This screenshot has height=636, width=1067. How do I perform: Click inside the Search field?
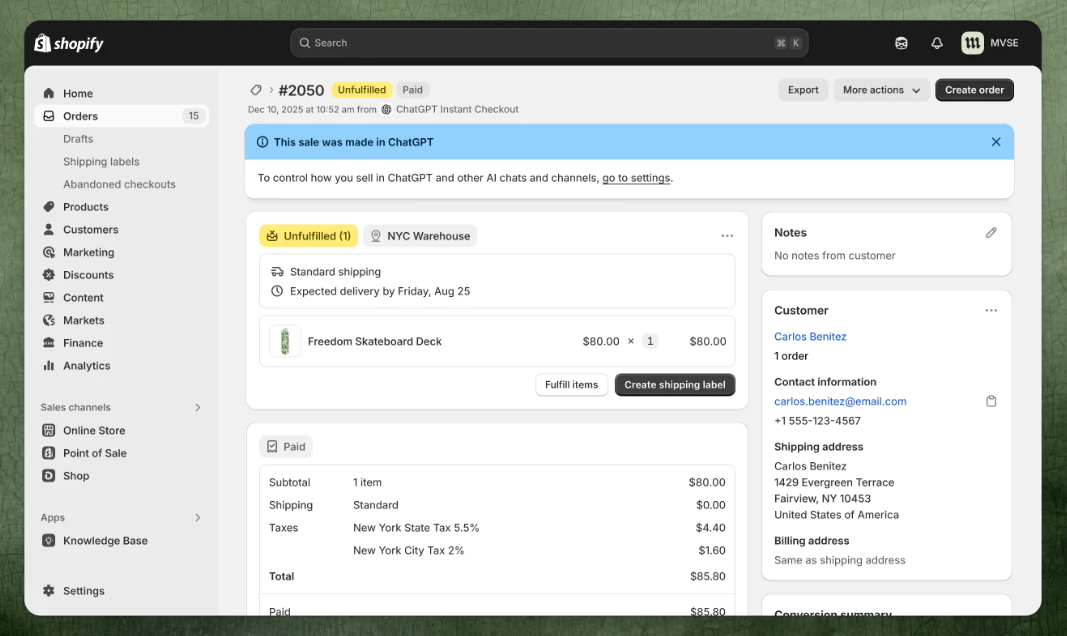point(547,43)
